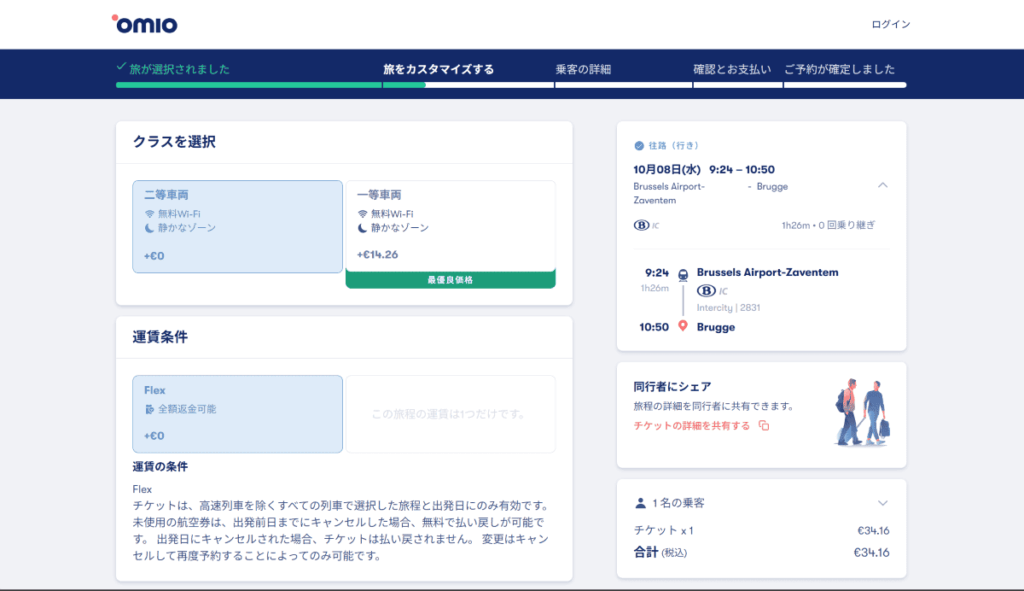The image size is (1024, 591).
Task: Open the 確認とお支払い step
Action: click(732, 70)
